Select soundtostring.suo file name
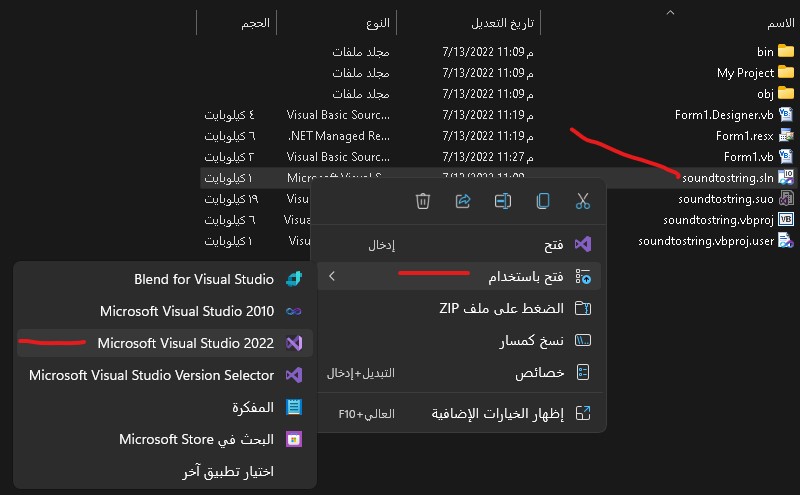Viewport: 800px width, 495px height. (726, 199)
